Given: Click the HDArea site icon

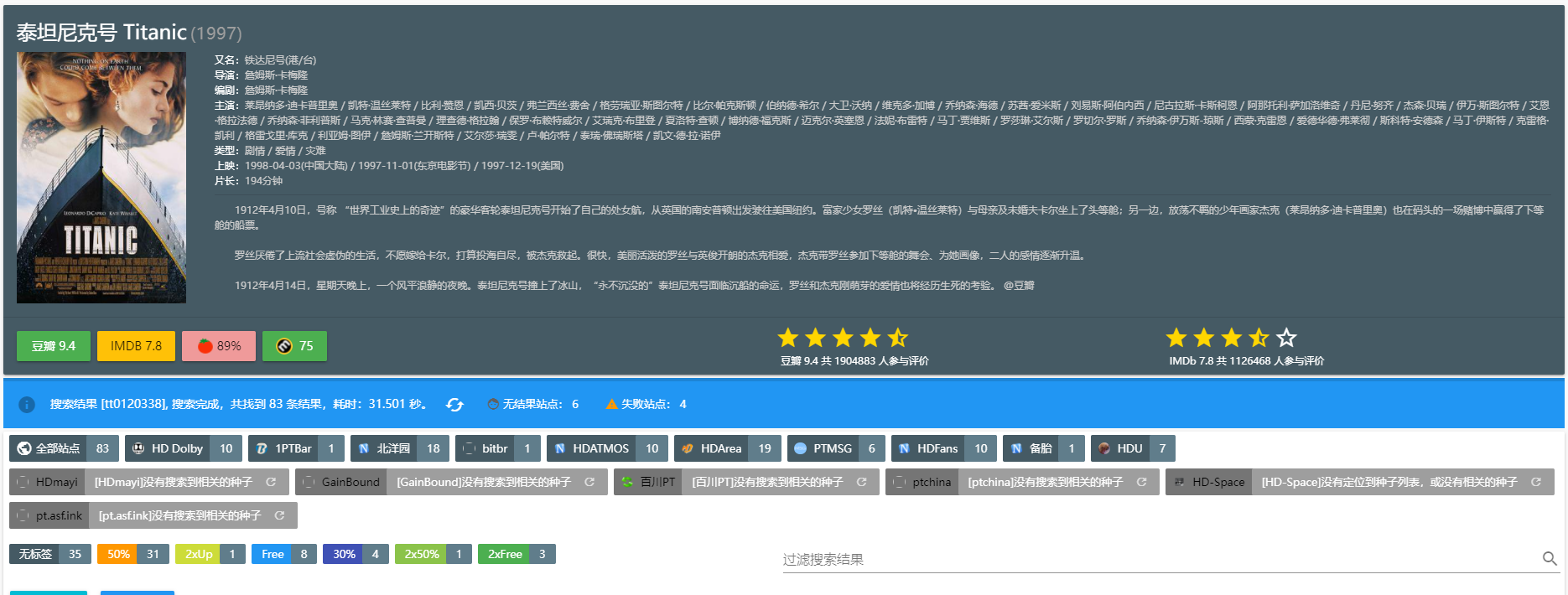Looking at the screenshot, I should (x=688, y=448).
